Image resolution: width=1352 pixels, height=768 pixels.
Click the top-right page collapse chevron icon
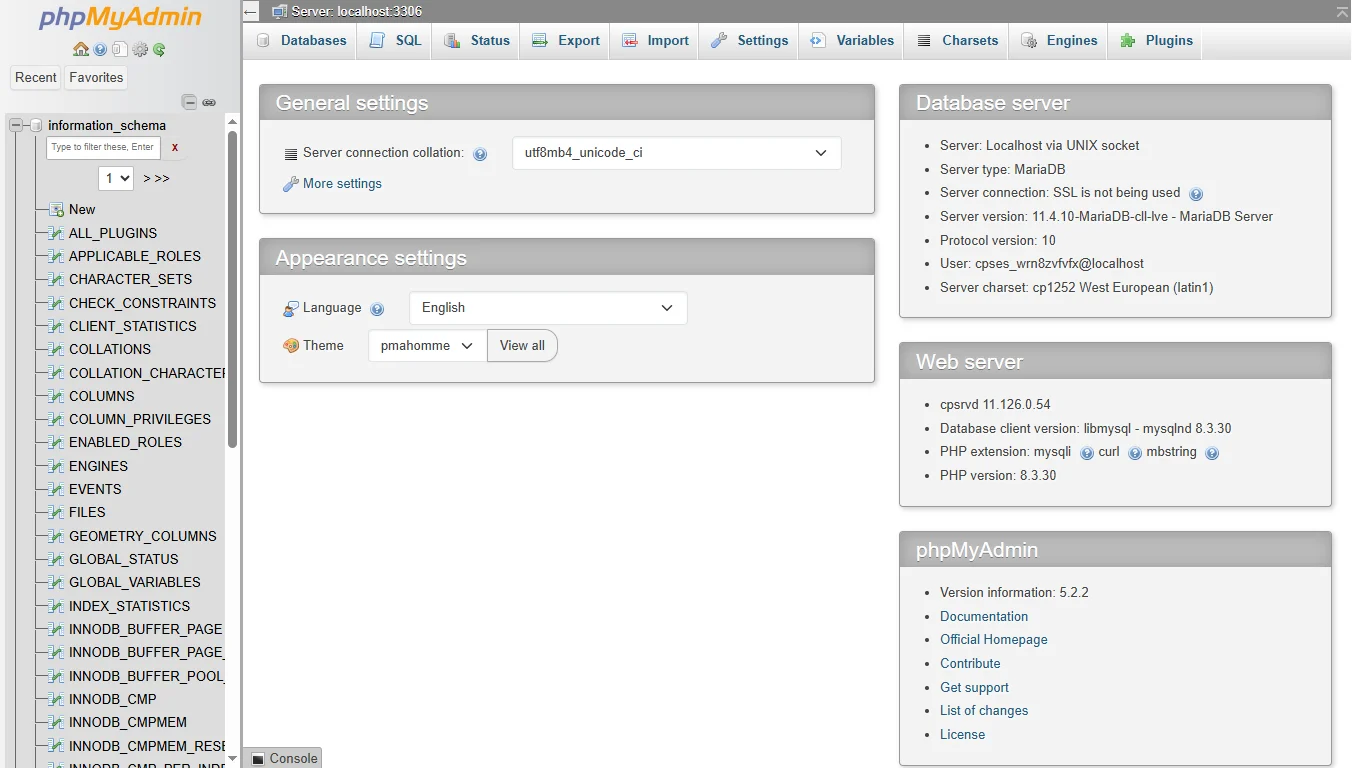click(x=1342, y=11)
